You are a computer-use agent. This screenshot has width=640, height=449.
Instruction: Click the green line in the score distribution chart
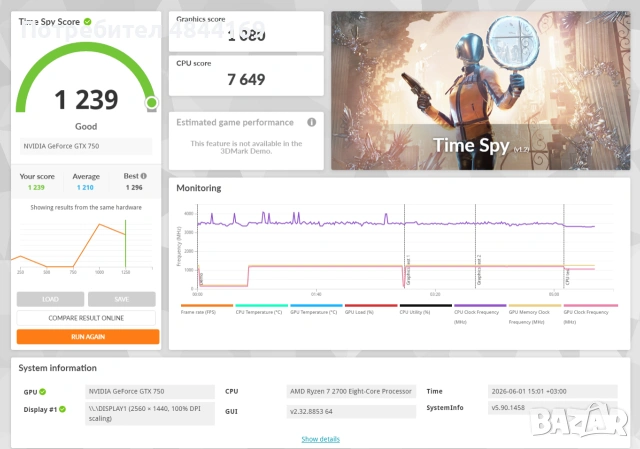point(125,243)
